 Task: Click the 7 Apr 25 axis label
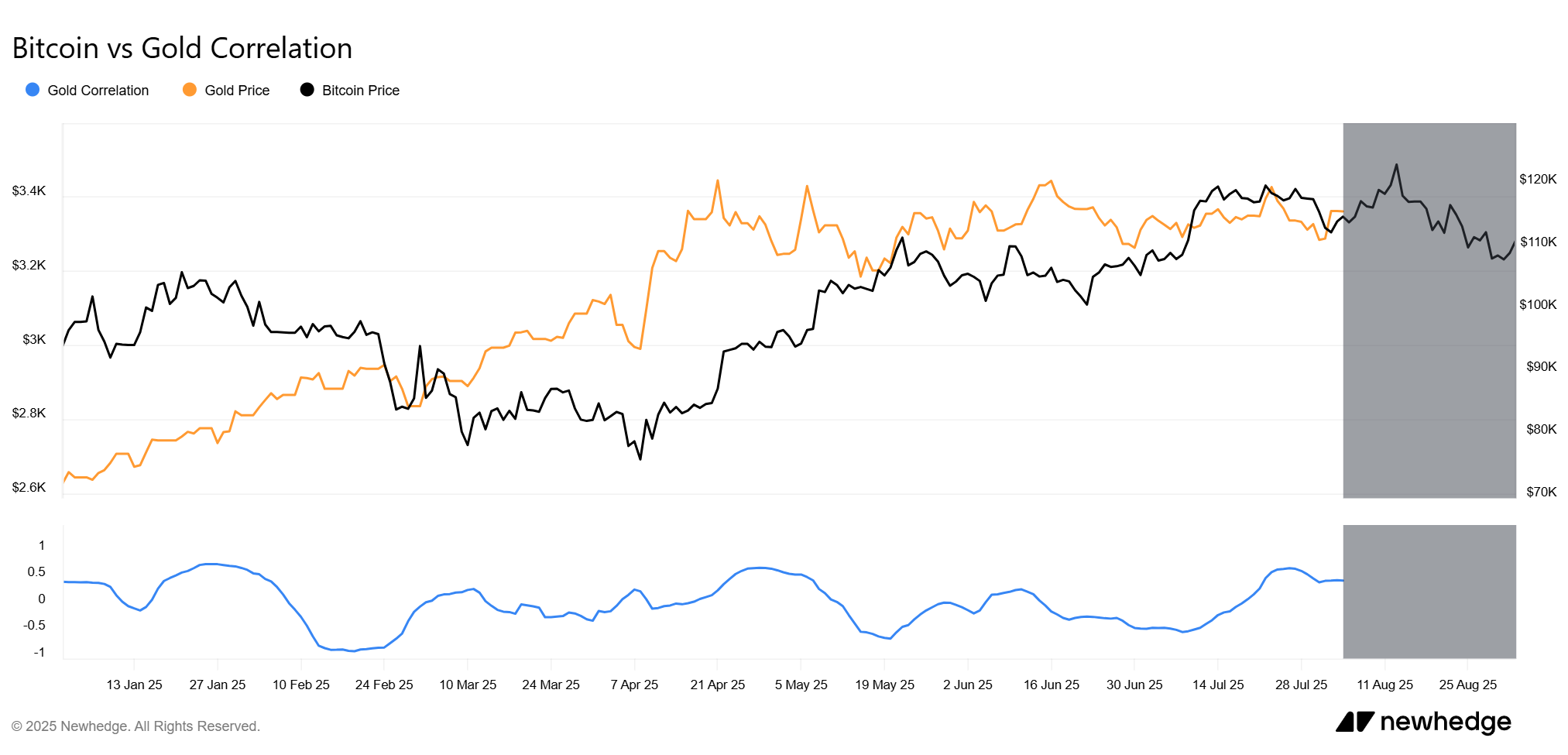click(x=634, y=685)
